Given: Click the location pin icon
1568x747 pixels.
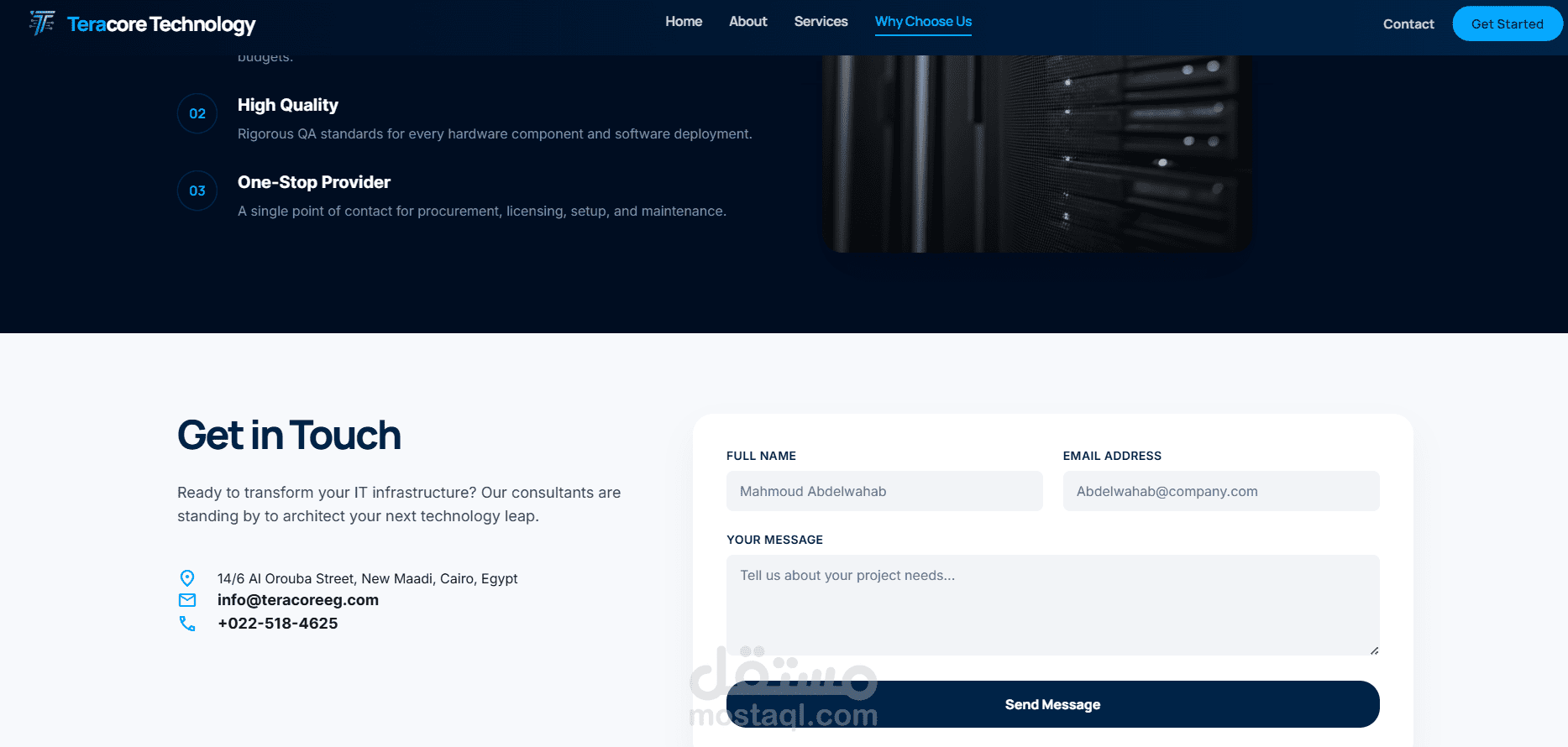Looking at the screenshot, I should (187, 578).
